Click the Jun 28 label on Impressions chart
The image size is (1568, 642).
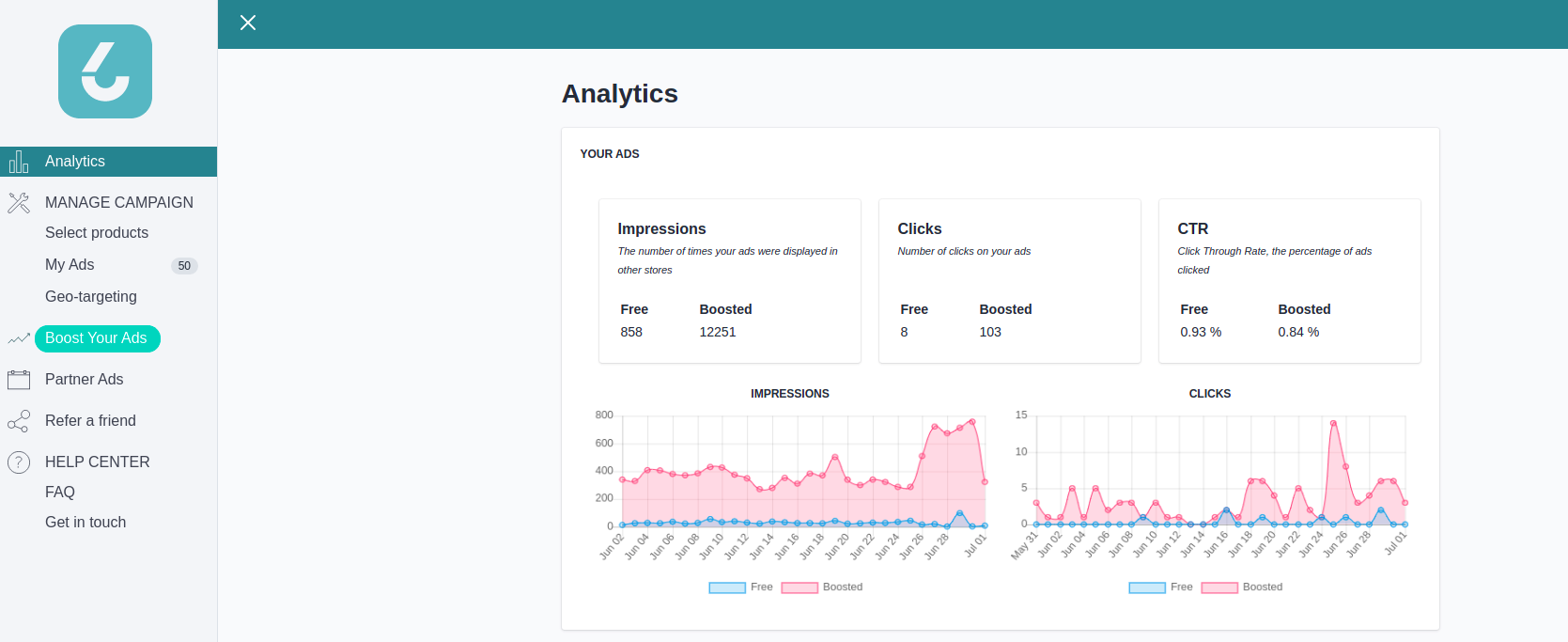point(937,546)
